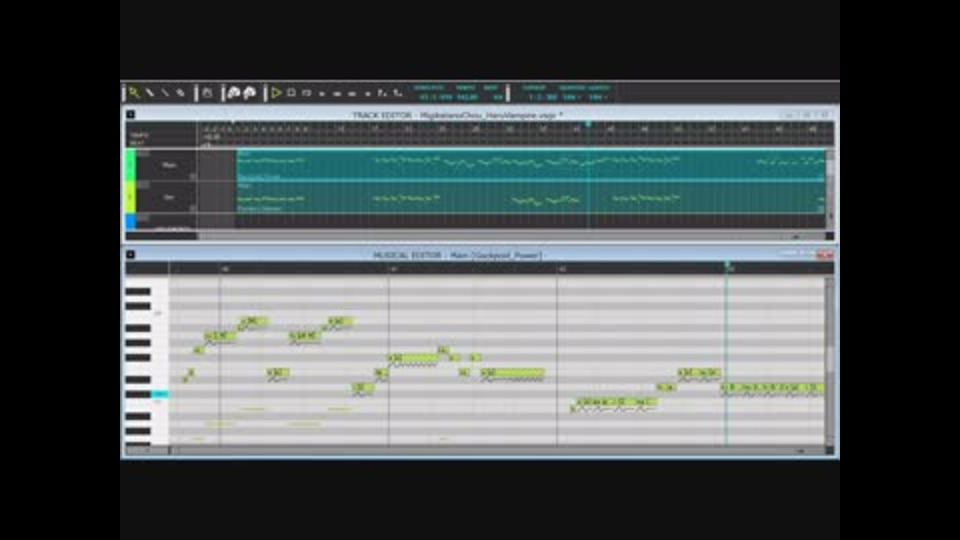This screenshot has width=960, height=540.
Task: Click the Main track green color strip
Action: (x=130, y=165)
